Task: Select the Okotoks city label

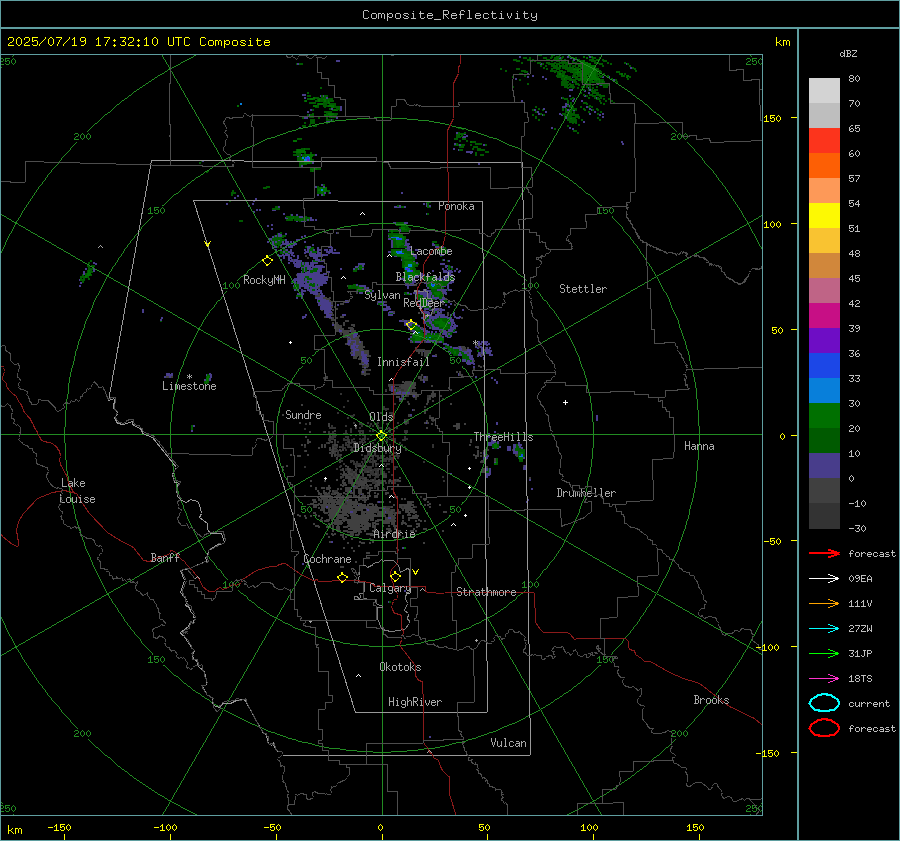Action: 400,667
